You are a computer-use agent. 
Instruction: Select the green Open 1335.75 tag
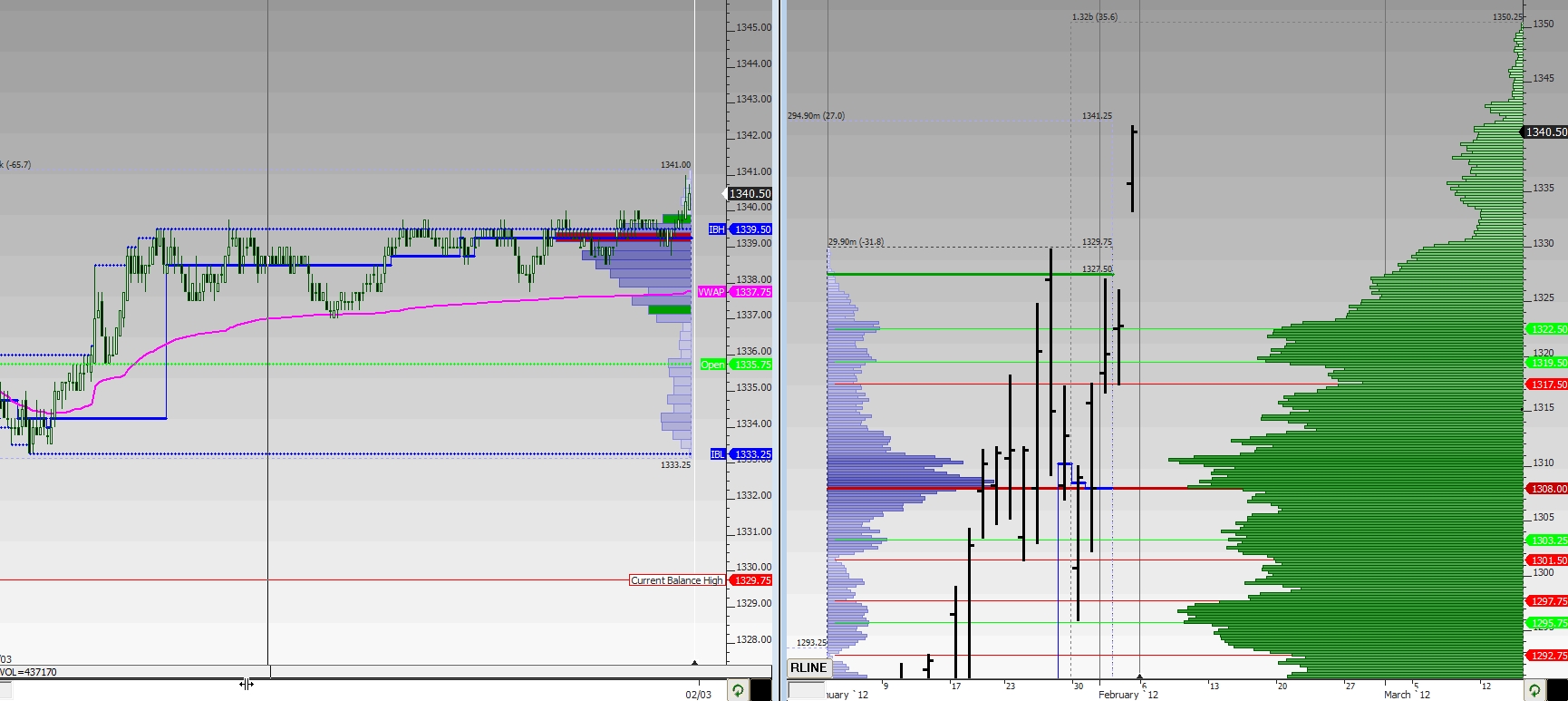click(x=737, y=365)
